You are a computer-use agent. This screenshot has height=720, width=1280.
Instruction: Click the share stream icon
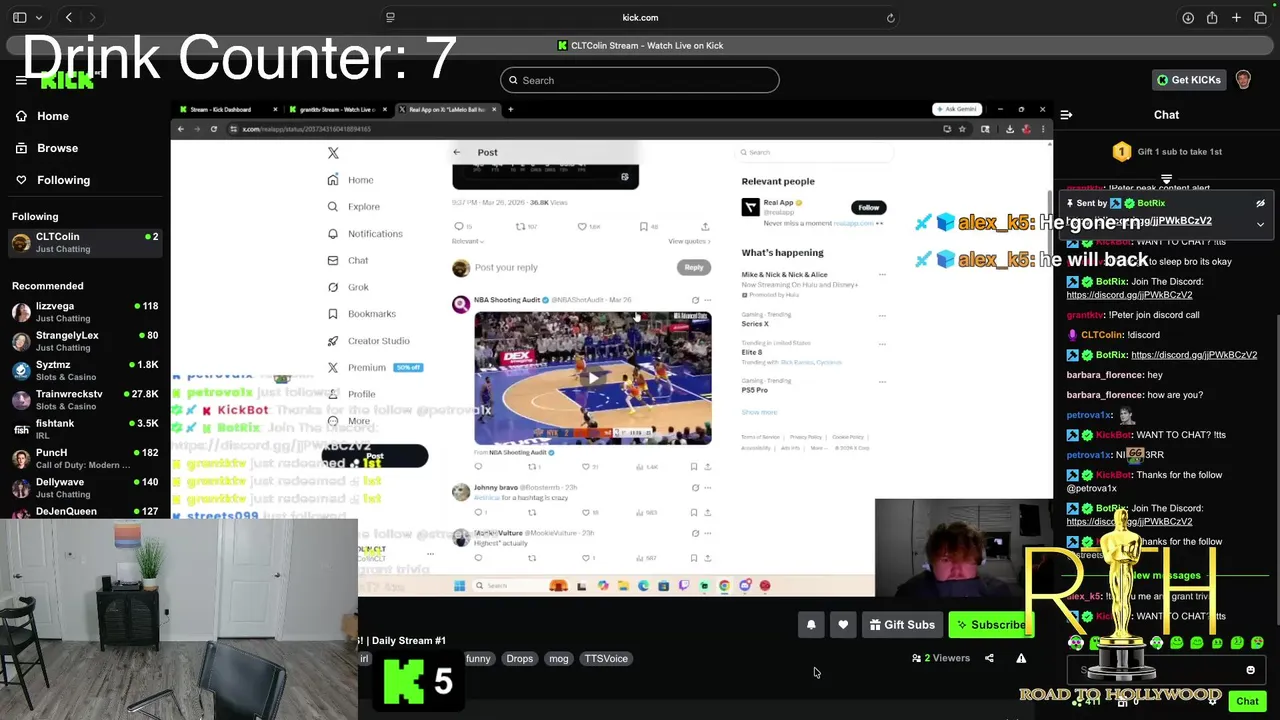click(x=989, y=658)
